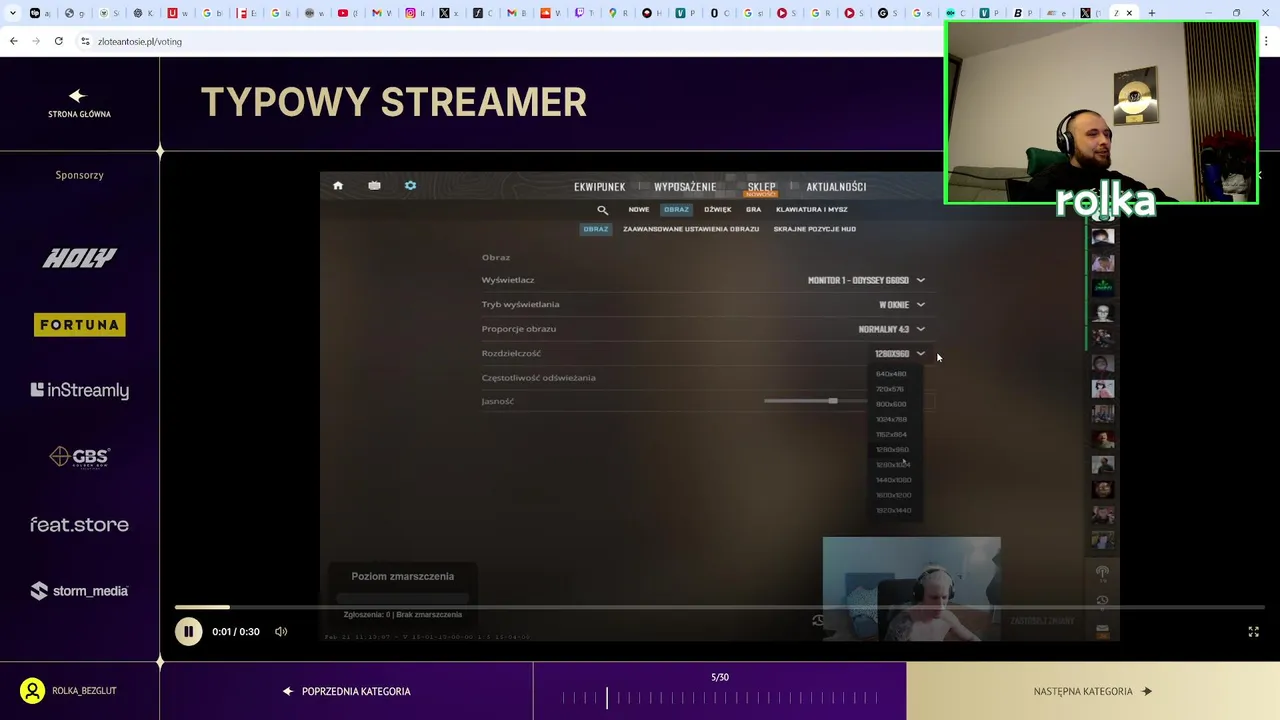The width and height of the screenshot is (1280, 720).
Task: Open the storm_media sponsor logo
Action: [x=80, y=591]
